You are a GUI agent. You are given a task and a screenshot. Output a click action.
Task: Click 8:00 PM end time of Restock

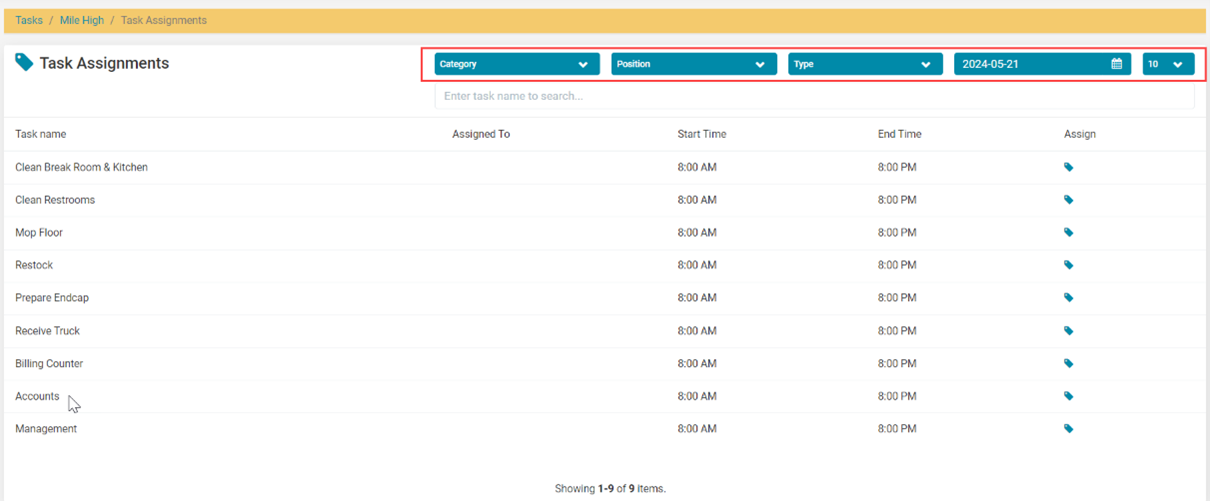point(897,265)
